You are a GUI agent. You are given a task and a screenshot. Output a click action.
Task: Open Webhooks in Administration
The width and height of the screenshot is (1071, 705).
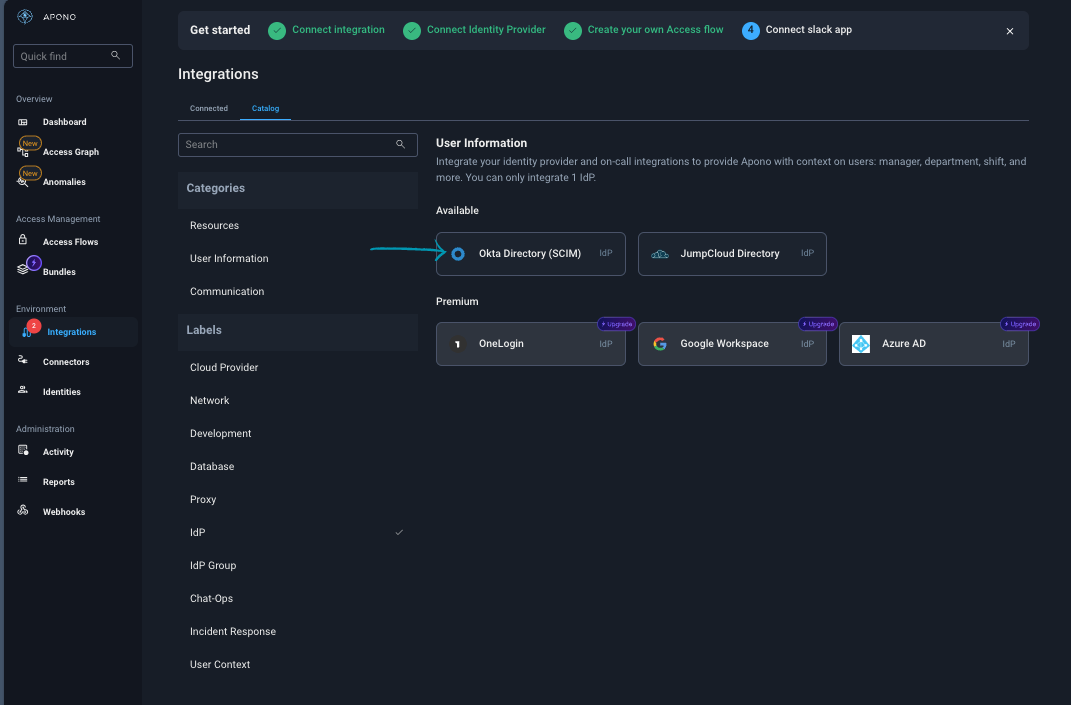tap(64, 512)
